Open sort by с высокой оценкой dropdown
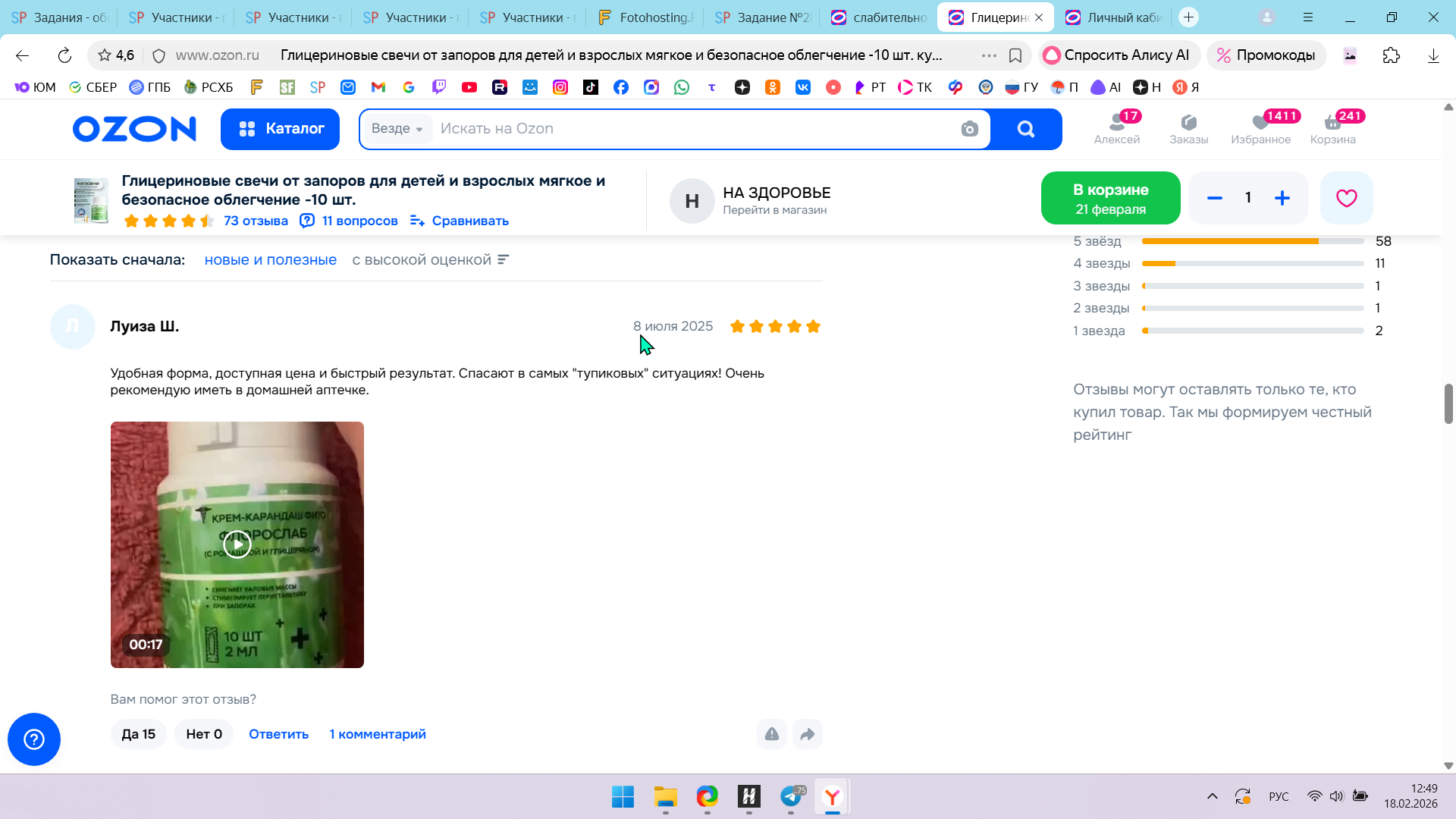 coord(430,260)
